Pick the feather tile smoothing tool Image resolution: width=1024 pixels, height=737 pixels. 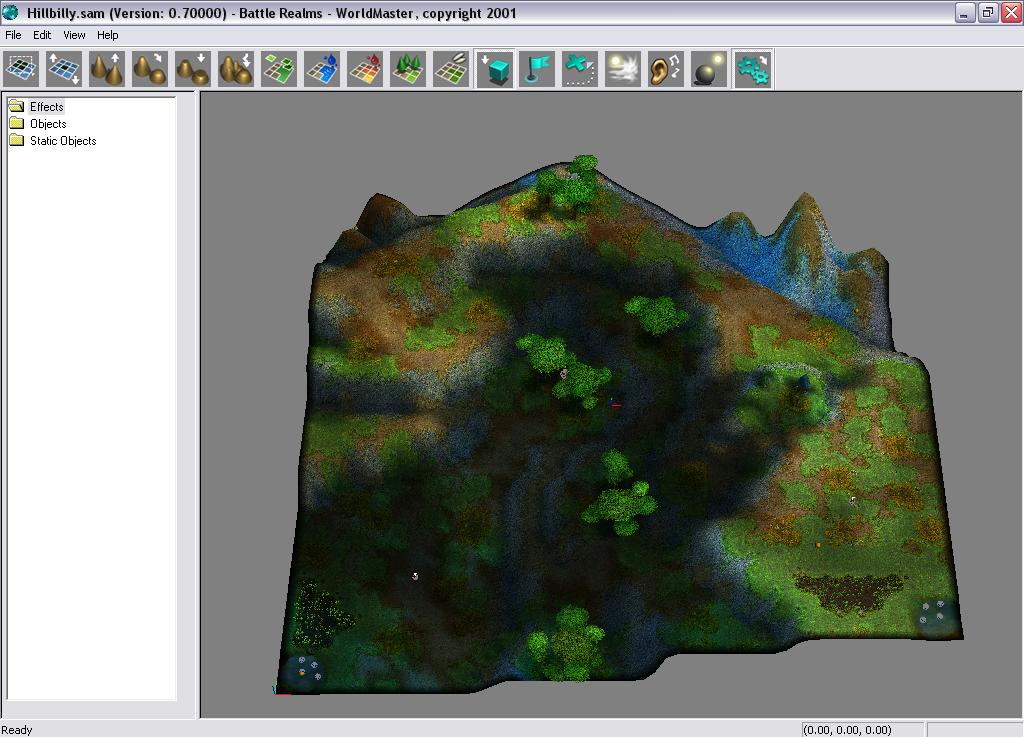[451, 69]
